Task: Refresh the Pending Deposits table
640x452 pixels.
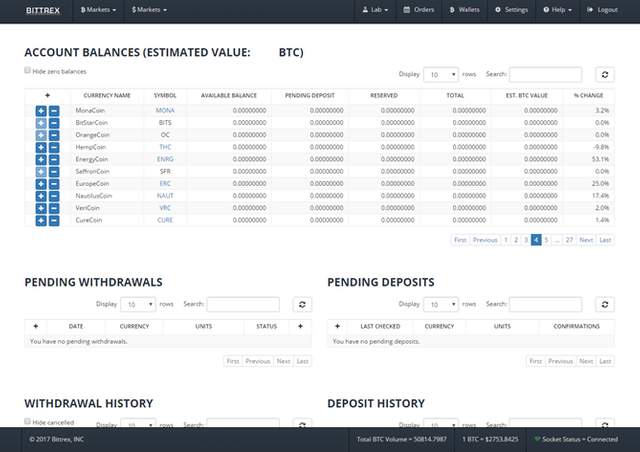Action: tap(605, 305)
